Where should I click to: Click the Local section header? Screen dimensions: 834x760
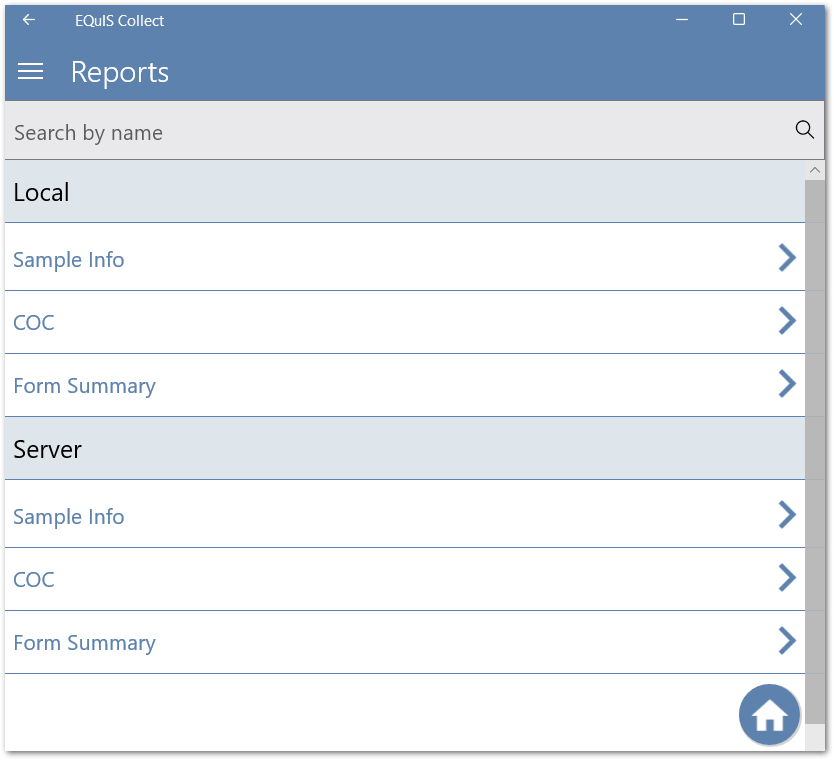41,192
